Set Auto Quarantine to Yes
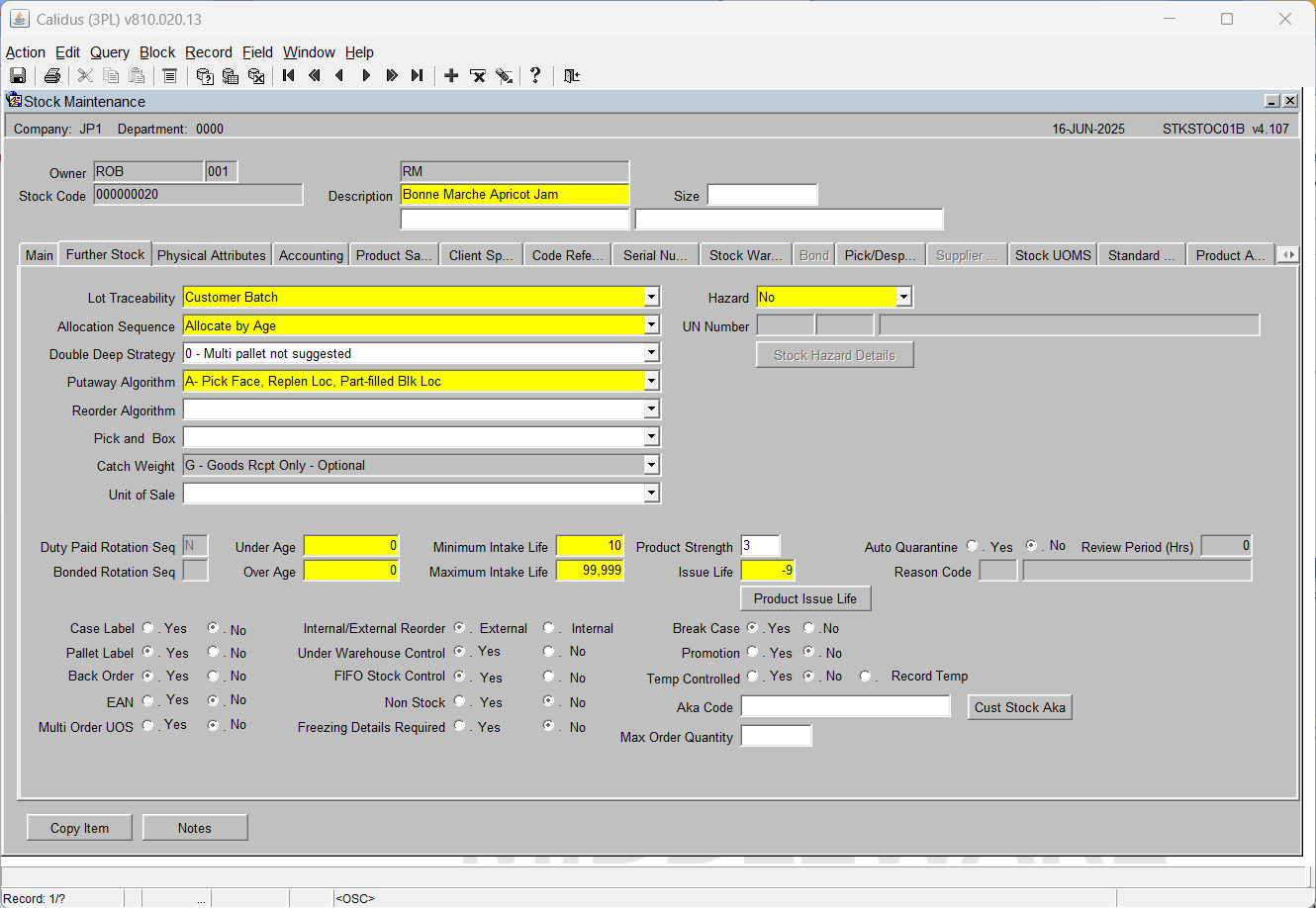The width and height of the screenshot is (1316, 908). (x=973, y=546)
